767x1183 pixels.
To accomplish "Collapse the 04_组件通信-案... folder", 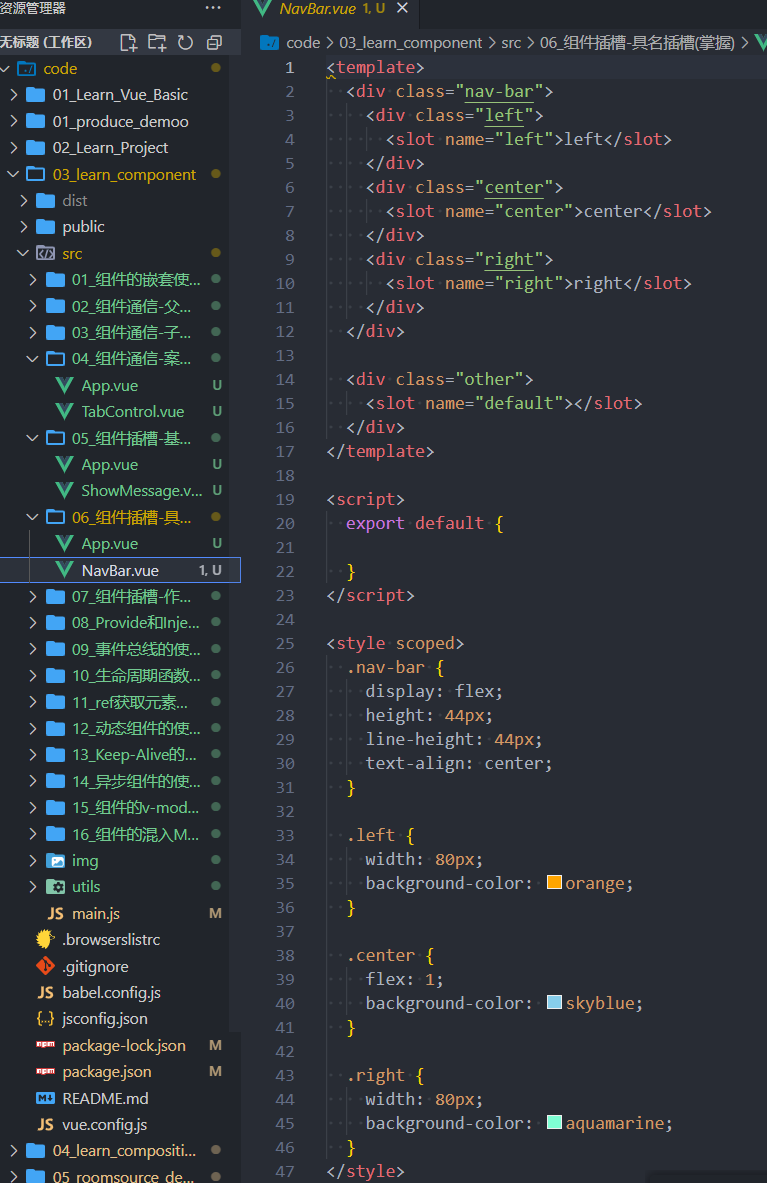I will coord(32,358).
